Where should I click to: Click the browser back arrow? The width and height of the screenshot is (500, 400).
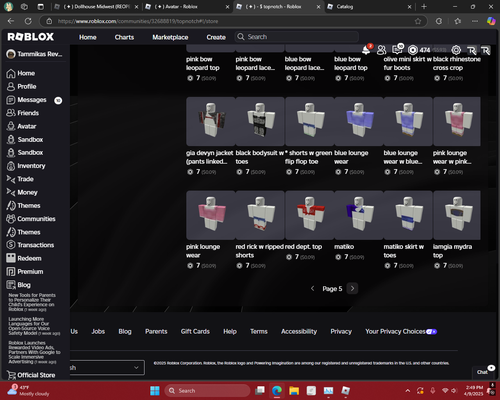[11, 21]
